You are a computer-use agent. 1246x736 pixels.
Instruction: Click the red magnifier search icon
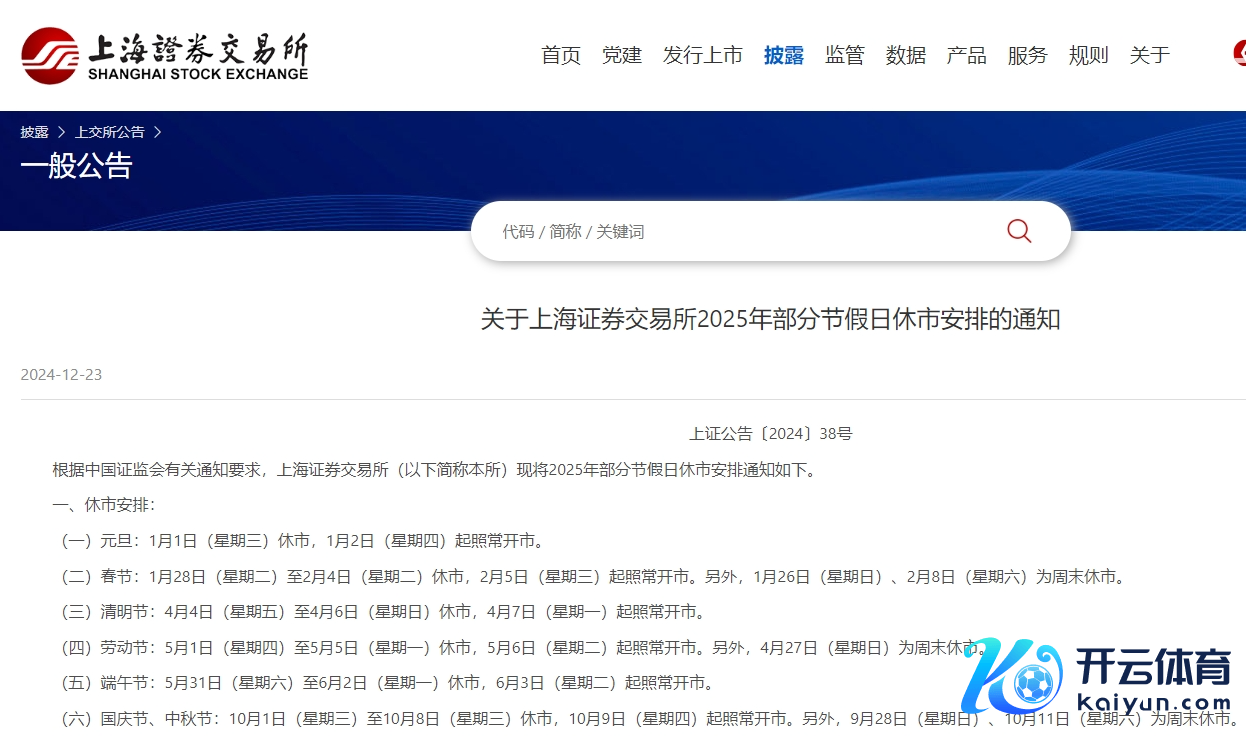[x=1018, y=231]
